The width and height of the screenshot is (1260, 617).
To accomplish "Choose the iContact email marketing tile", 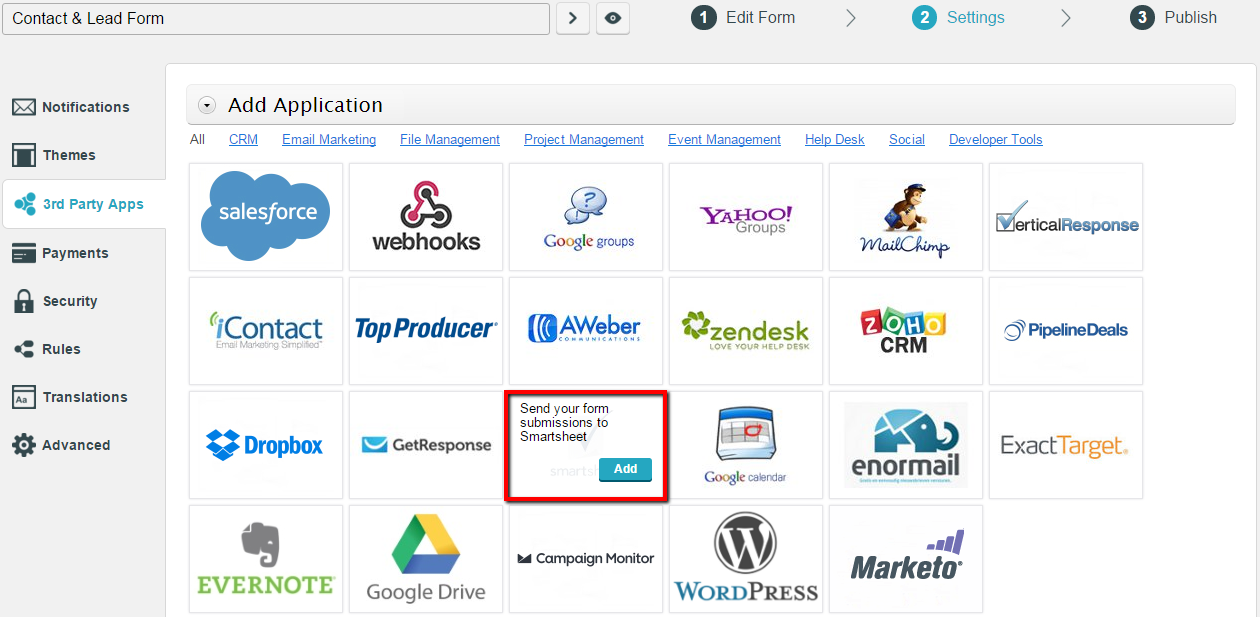I will [266, 331].
